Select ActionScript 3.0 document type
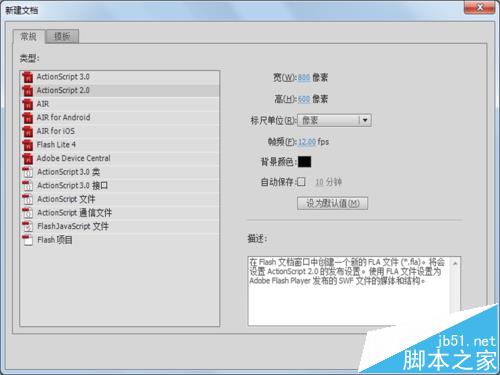This screenshot has height=375, width=500. point(120,77)
